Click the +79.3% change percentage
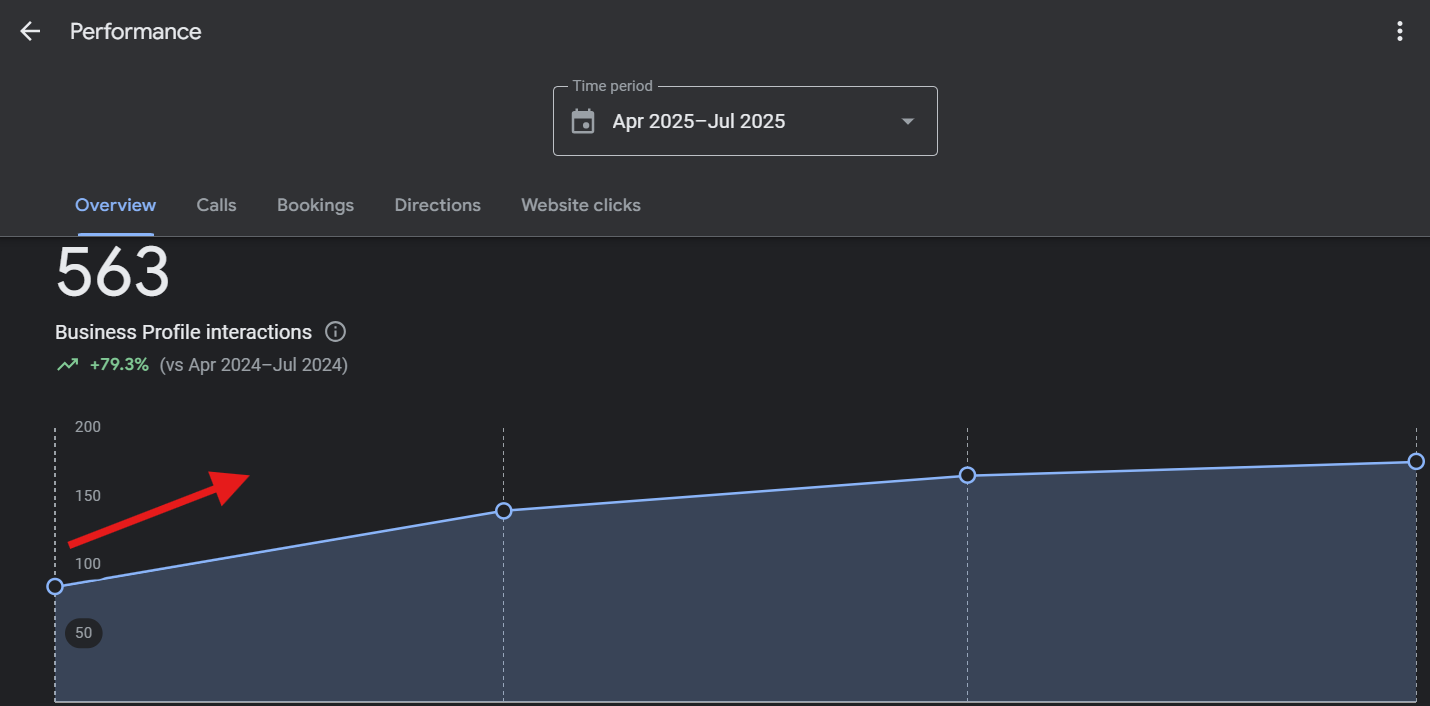Image resolution: width=1430 pixels, height=706 pixels. 119,365
